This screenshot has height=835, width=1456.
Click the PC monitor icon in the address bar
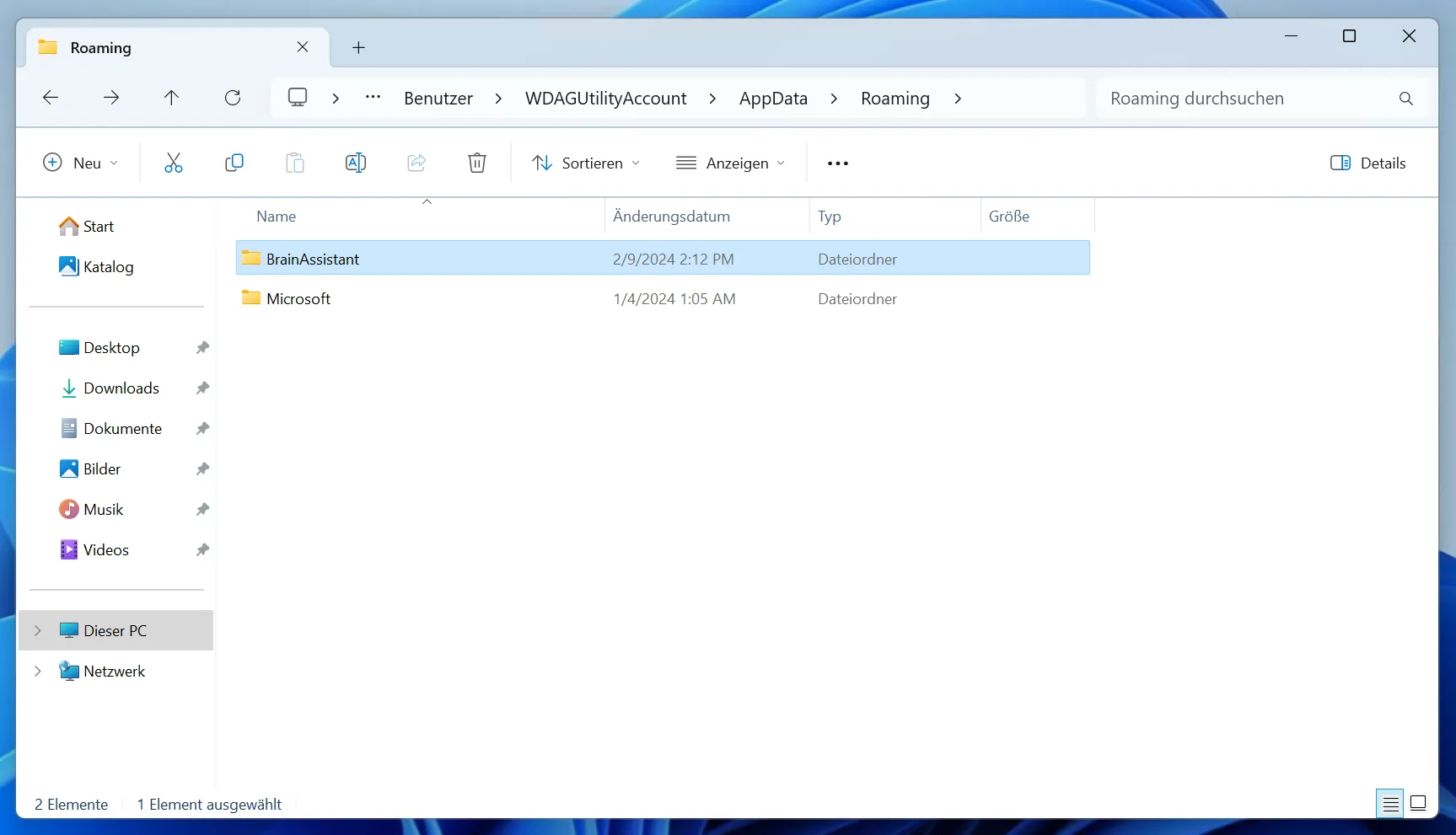[x=298, y=97]
